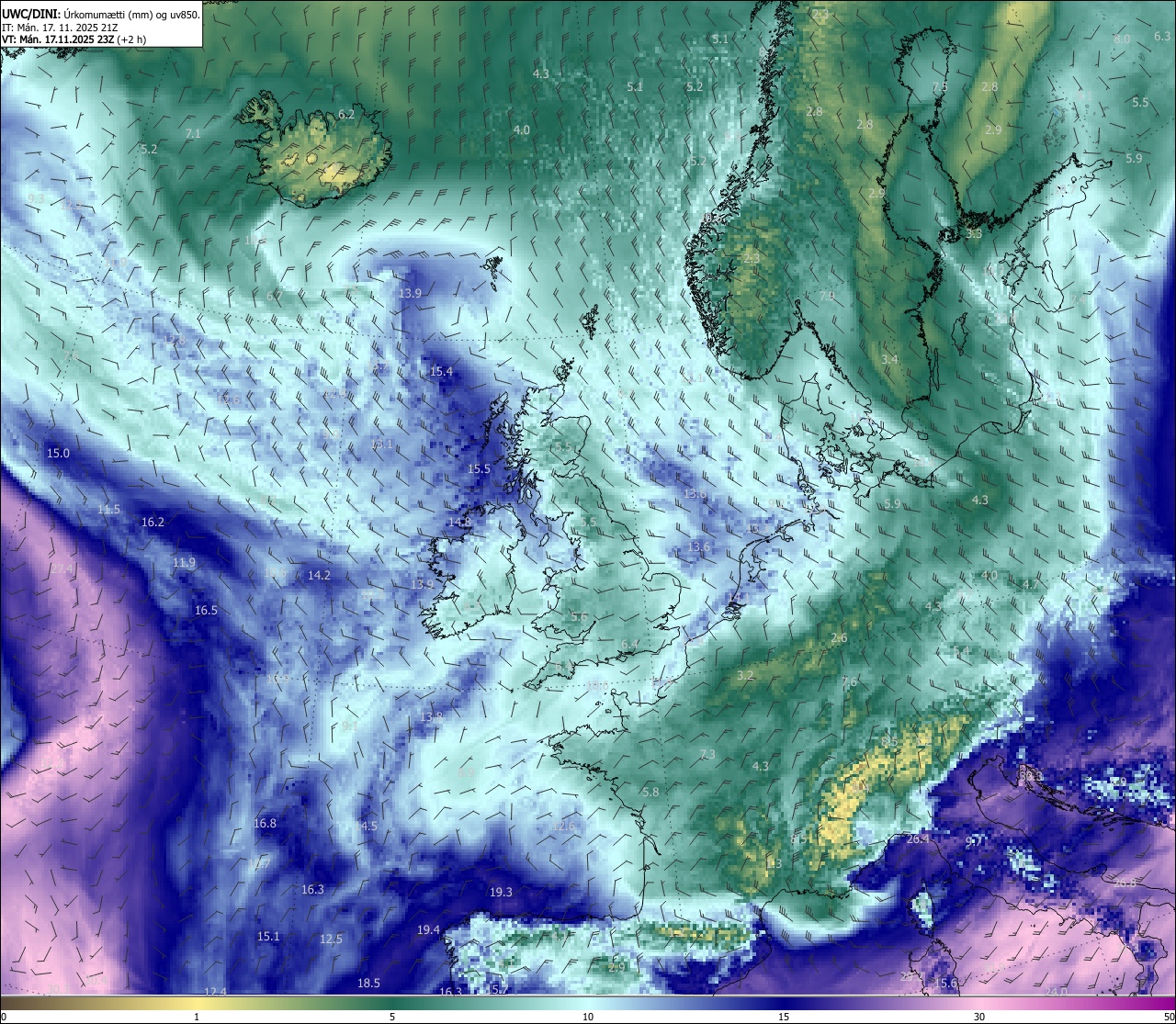Click the 7.3 value over France
The width and height of the screenshot is (1176, 1024).
coord(707,754)
